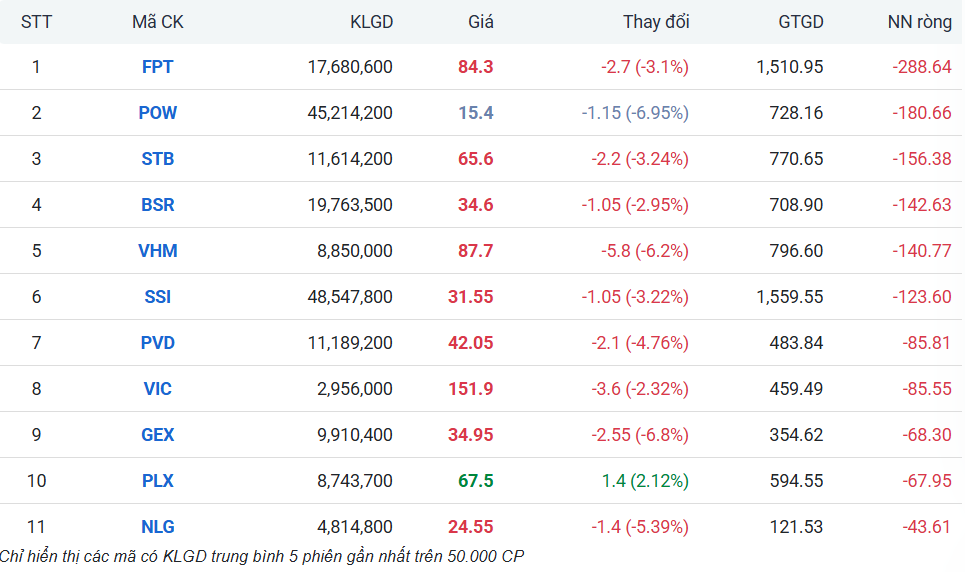Click the Mã CK column header
The image size is (965, 572).
[158, 22]
